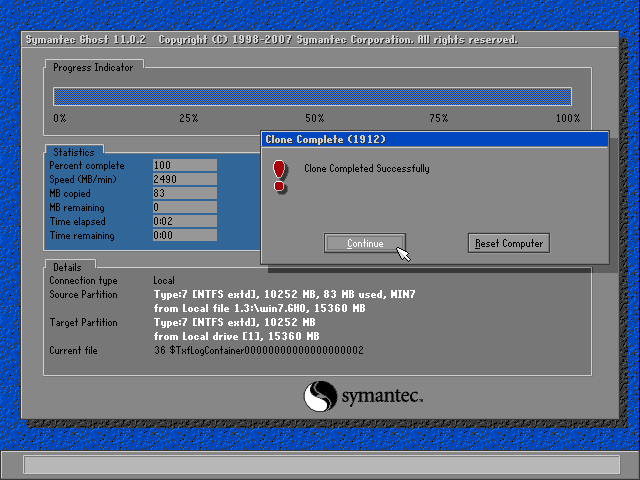
Task: Click the MB remaining value field
Action: pos(184,207)
